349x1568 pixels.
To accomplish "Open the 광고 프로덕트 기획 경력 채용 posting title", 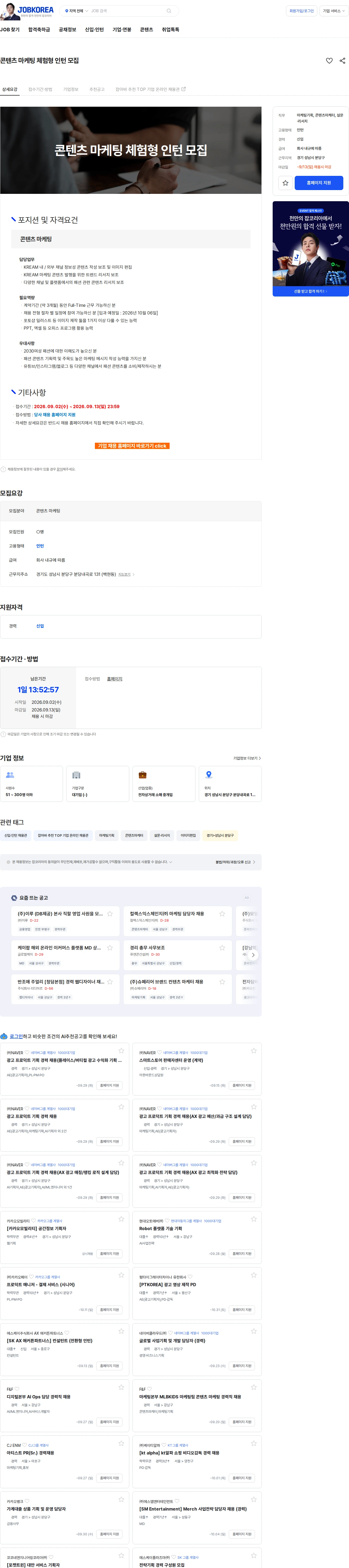I will 32,1116.
